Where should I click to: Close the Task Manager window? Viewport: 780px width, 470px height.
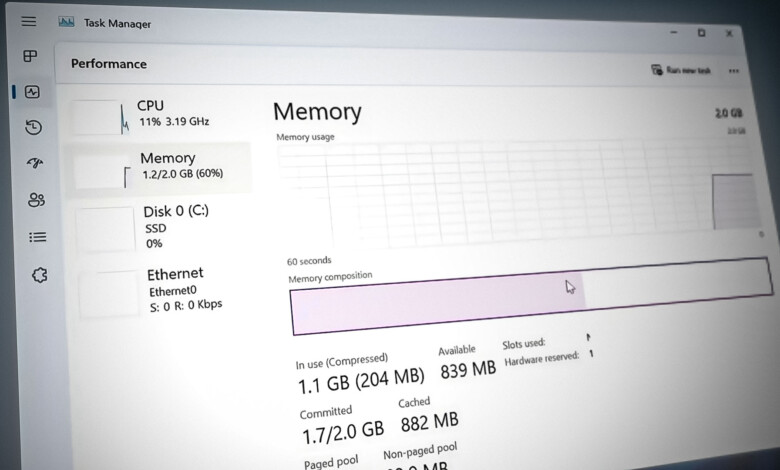click(x=729, y=33)
